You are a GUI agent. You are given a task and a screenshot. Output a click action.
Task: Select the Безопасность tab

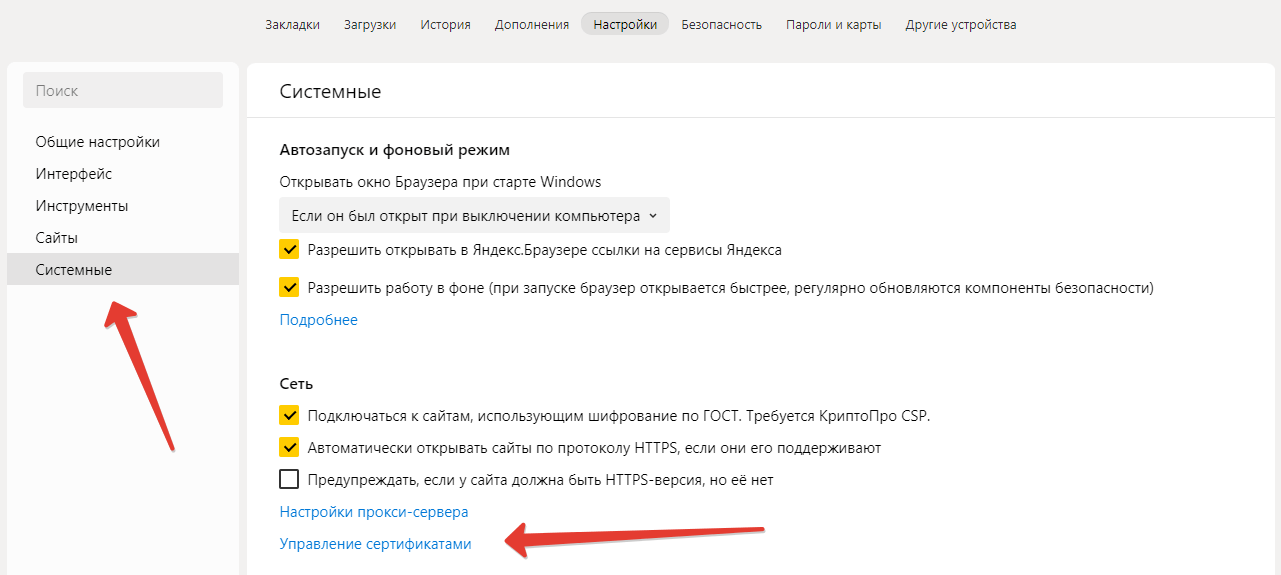[x=721, y=25]
